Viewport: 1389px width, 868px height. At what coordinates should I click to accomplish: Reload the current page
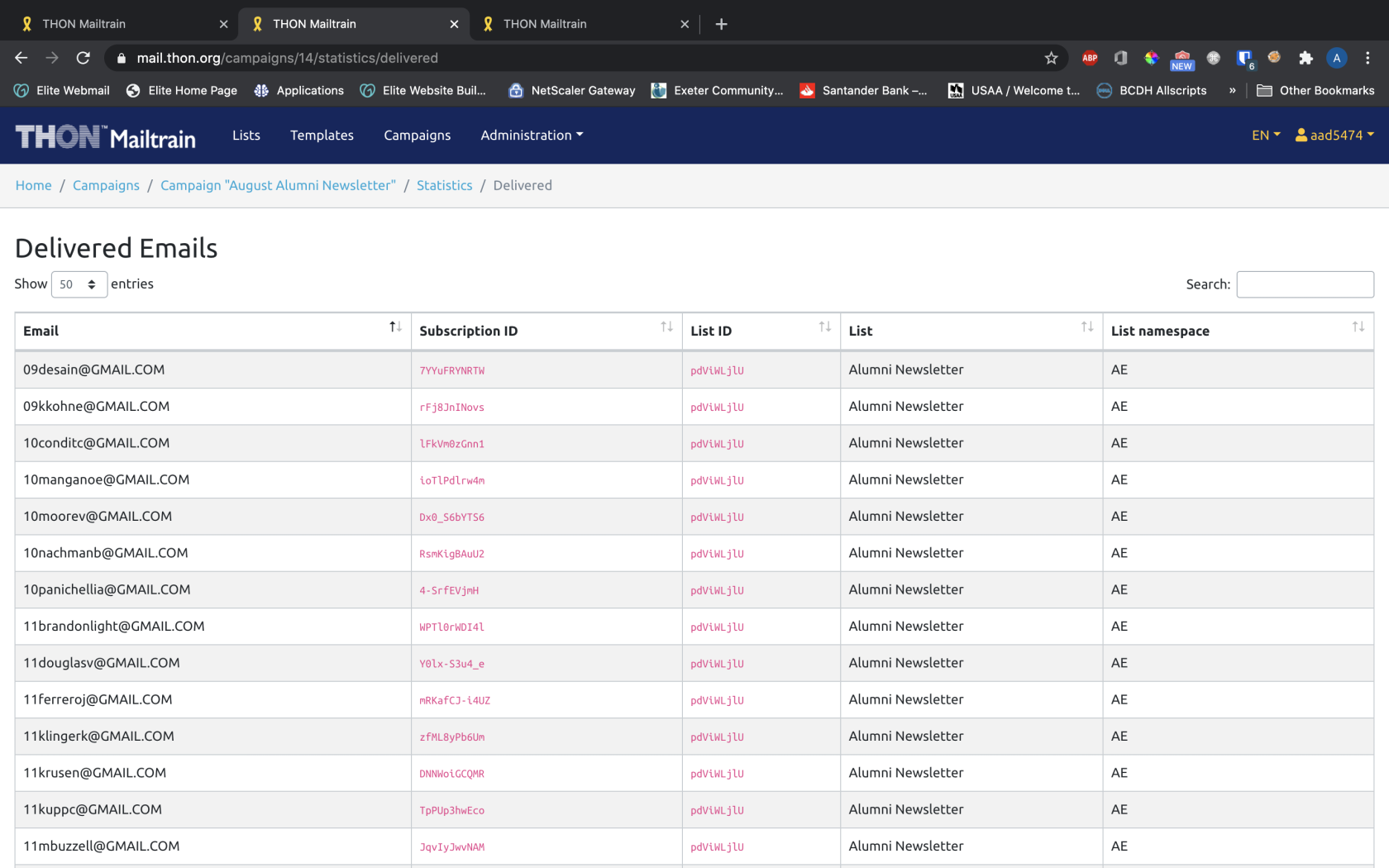tap(83, 58)
